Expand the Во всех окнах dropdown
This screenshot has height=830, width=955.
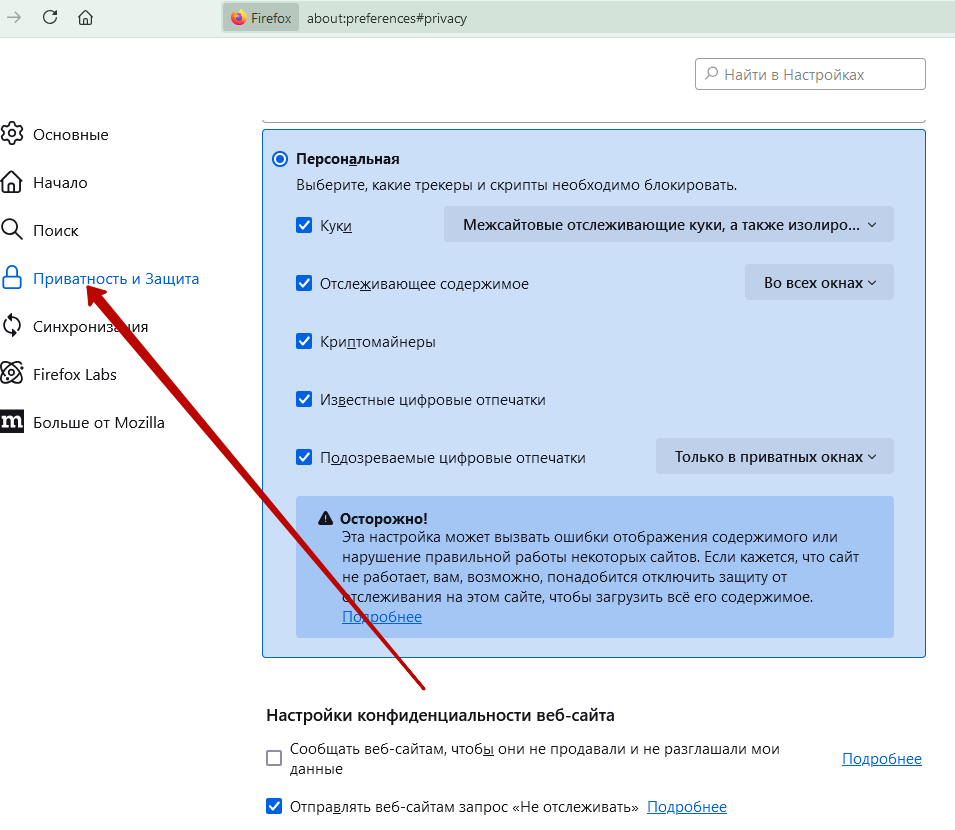click(819, 283)
